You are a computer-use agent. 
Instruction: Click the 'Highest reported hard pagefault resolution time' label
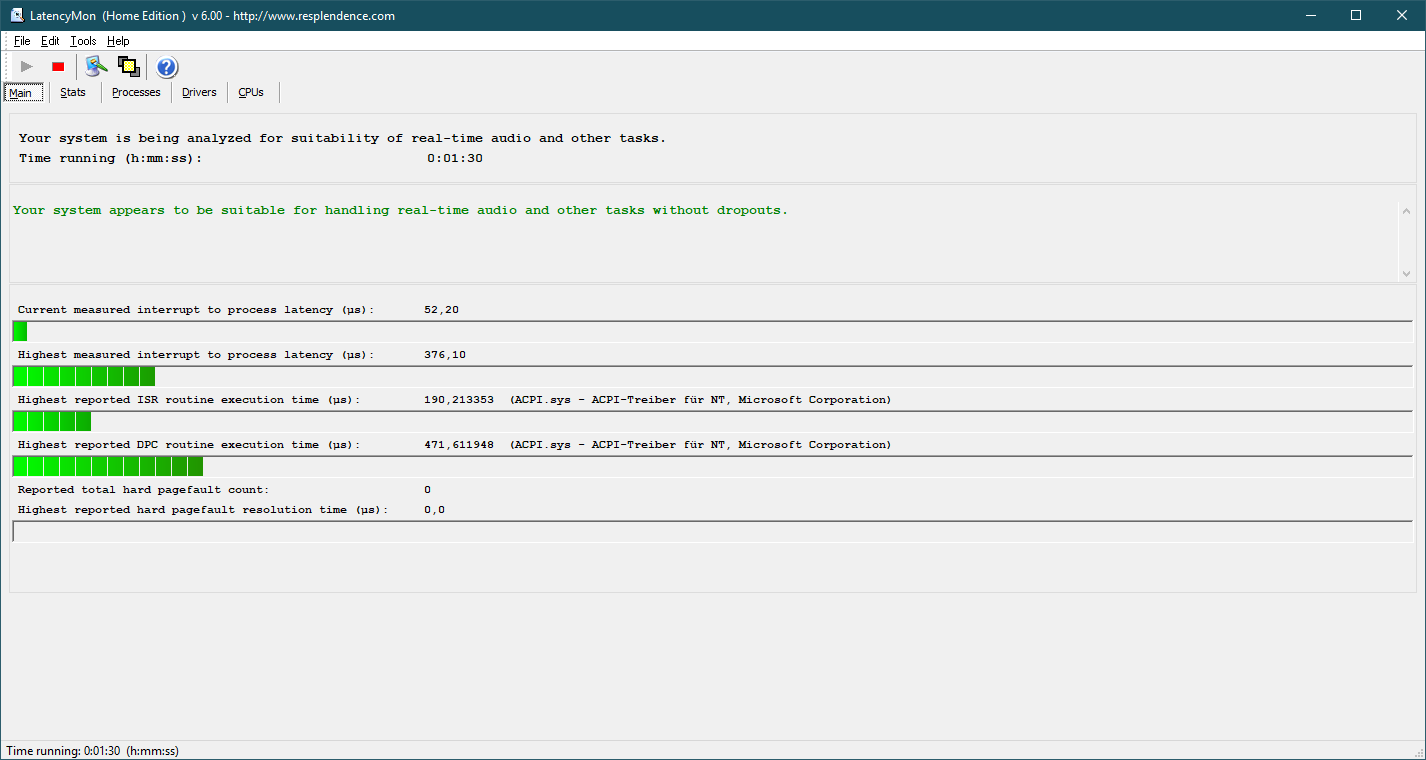[x=202, y=510]
